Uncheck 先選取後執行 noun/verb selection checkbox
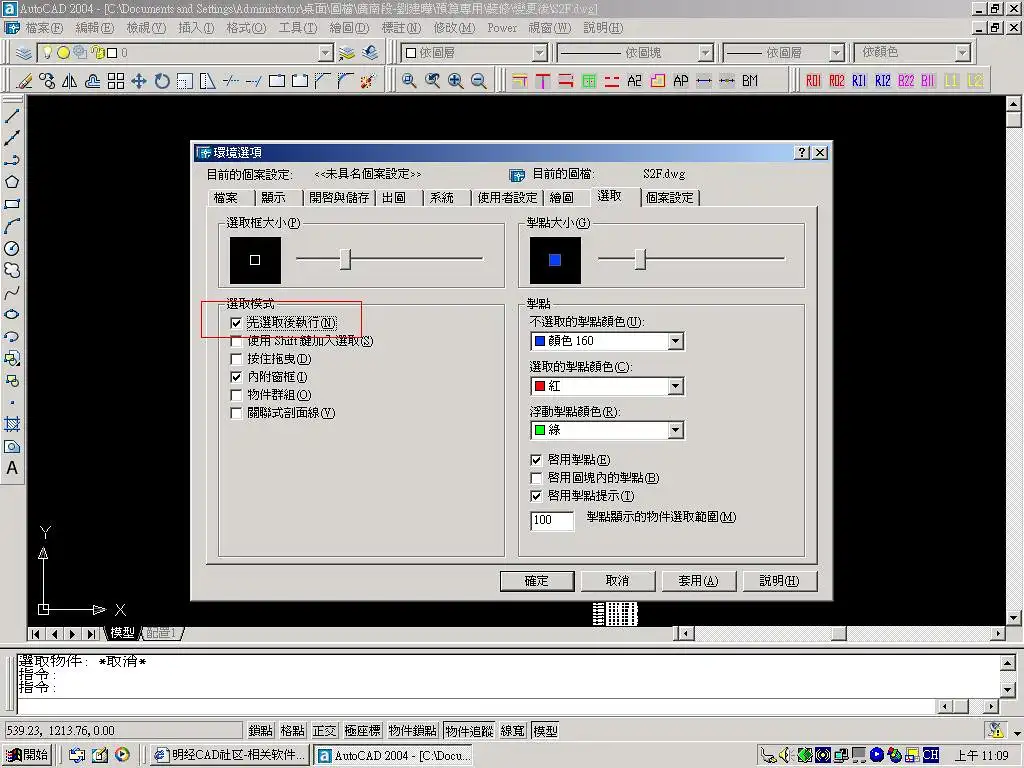 (236, 323)
